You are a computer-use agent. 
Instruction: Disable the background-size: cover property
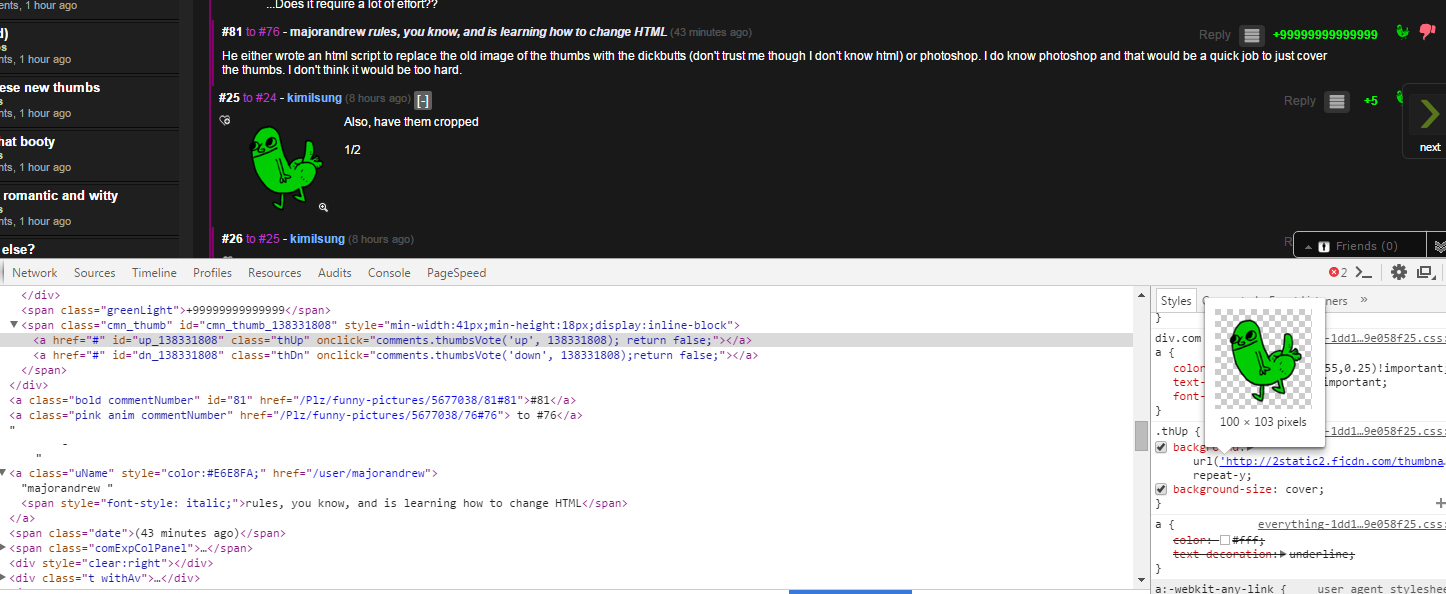pyautogui.click(x=1161, y=489)
